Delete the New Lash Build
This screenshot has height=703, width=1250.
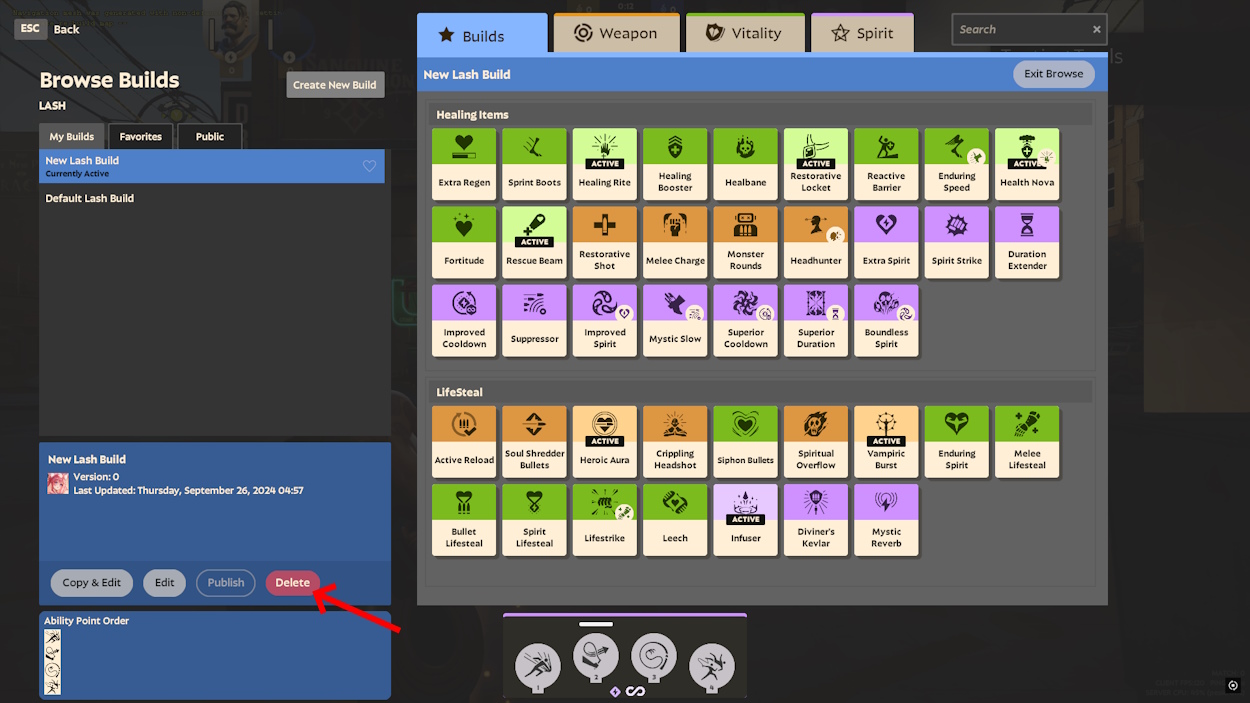(x=292, y=583)
